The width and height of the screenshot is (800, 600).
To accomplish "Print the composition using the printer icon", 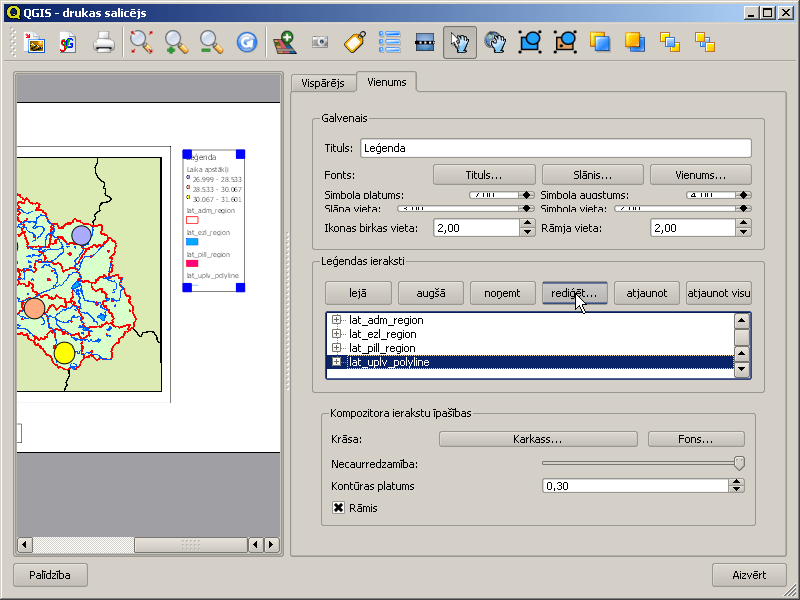I will (x=104, y=43).
